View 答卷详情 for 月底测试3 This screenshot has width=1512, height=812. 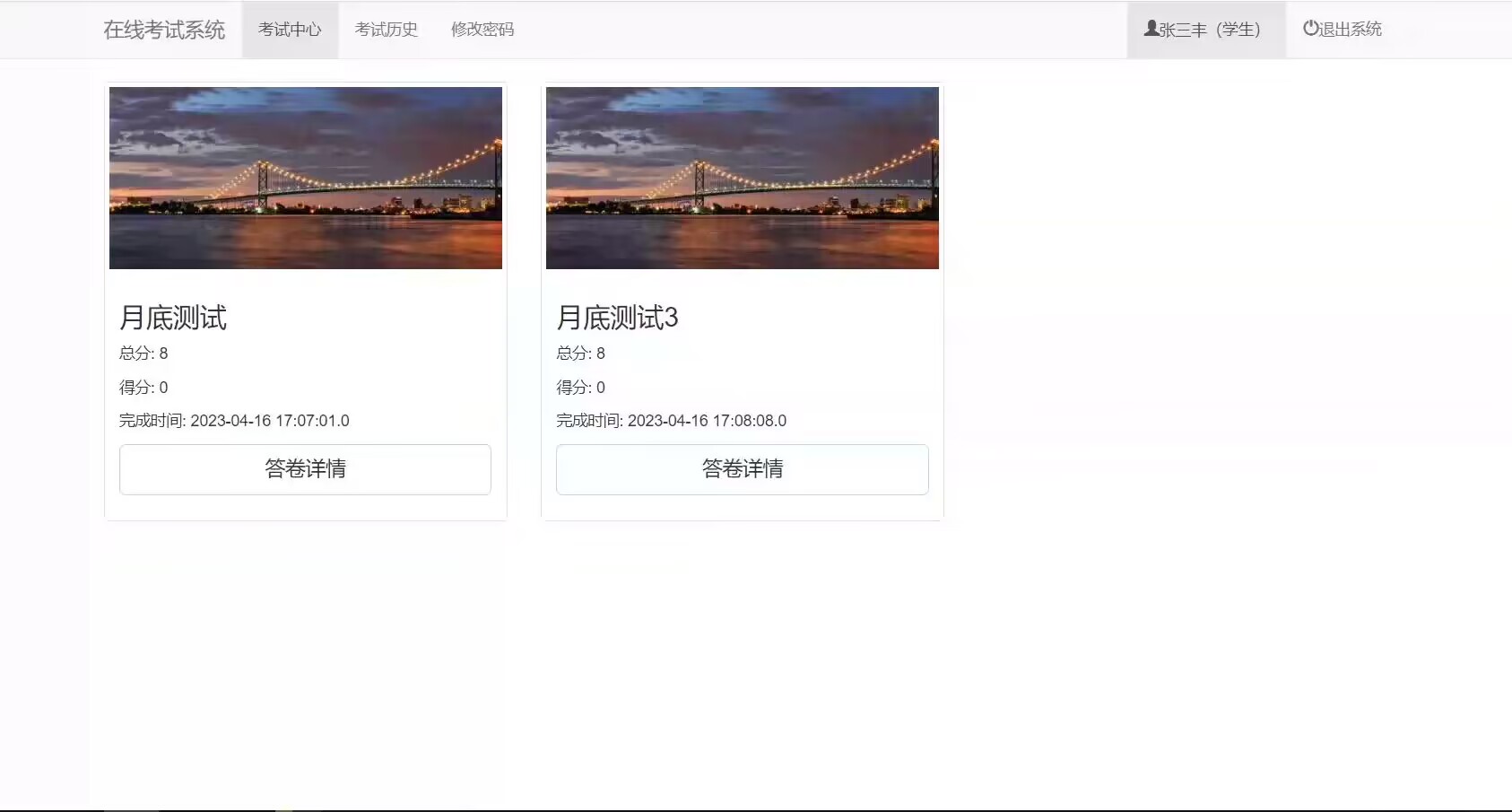743,469
